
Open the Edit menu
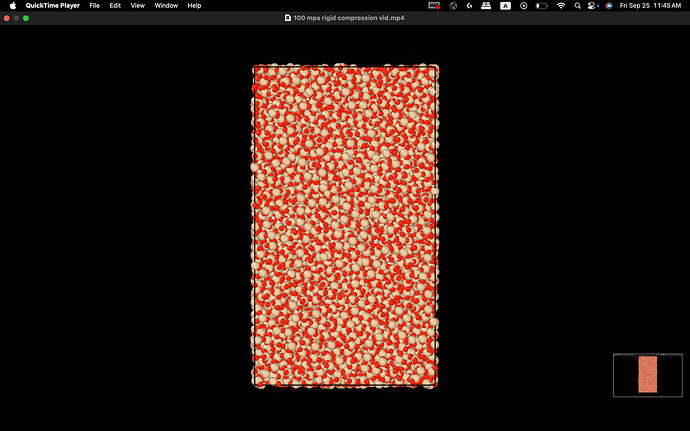[115, 6]
